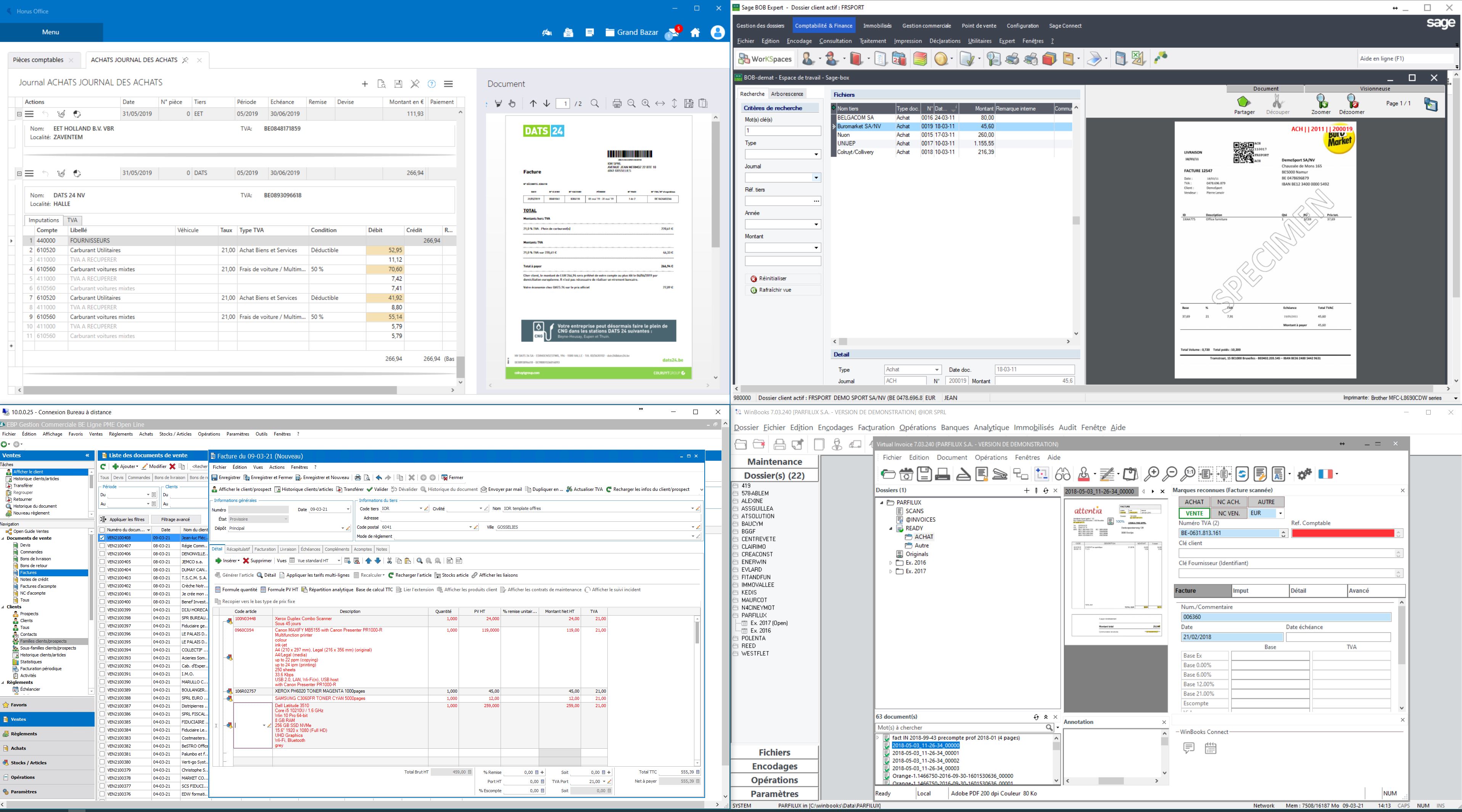
Task: Click Rafraîchir vue button in Sage
Action: pyautogui.click(x=782, y=290)
